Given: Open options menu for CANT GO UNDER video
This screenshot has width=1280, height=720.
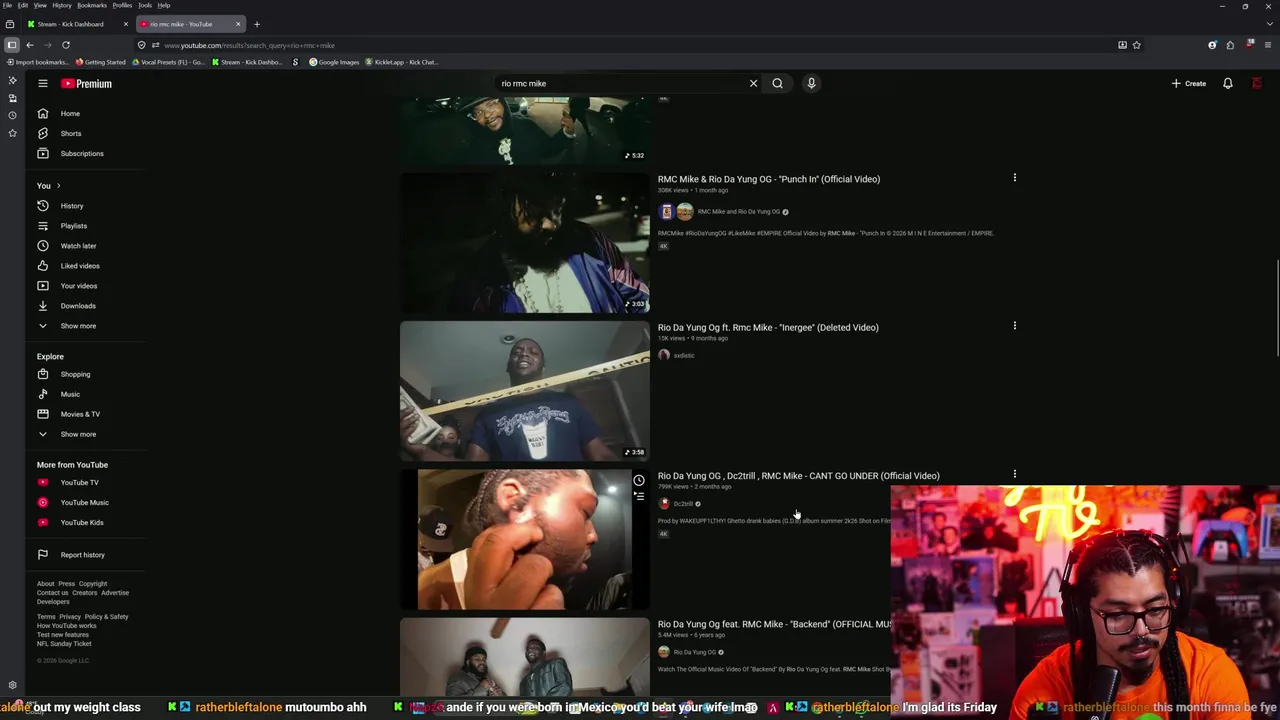Looking at the screenshot, I should point(1014,474).
